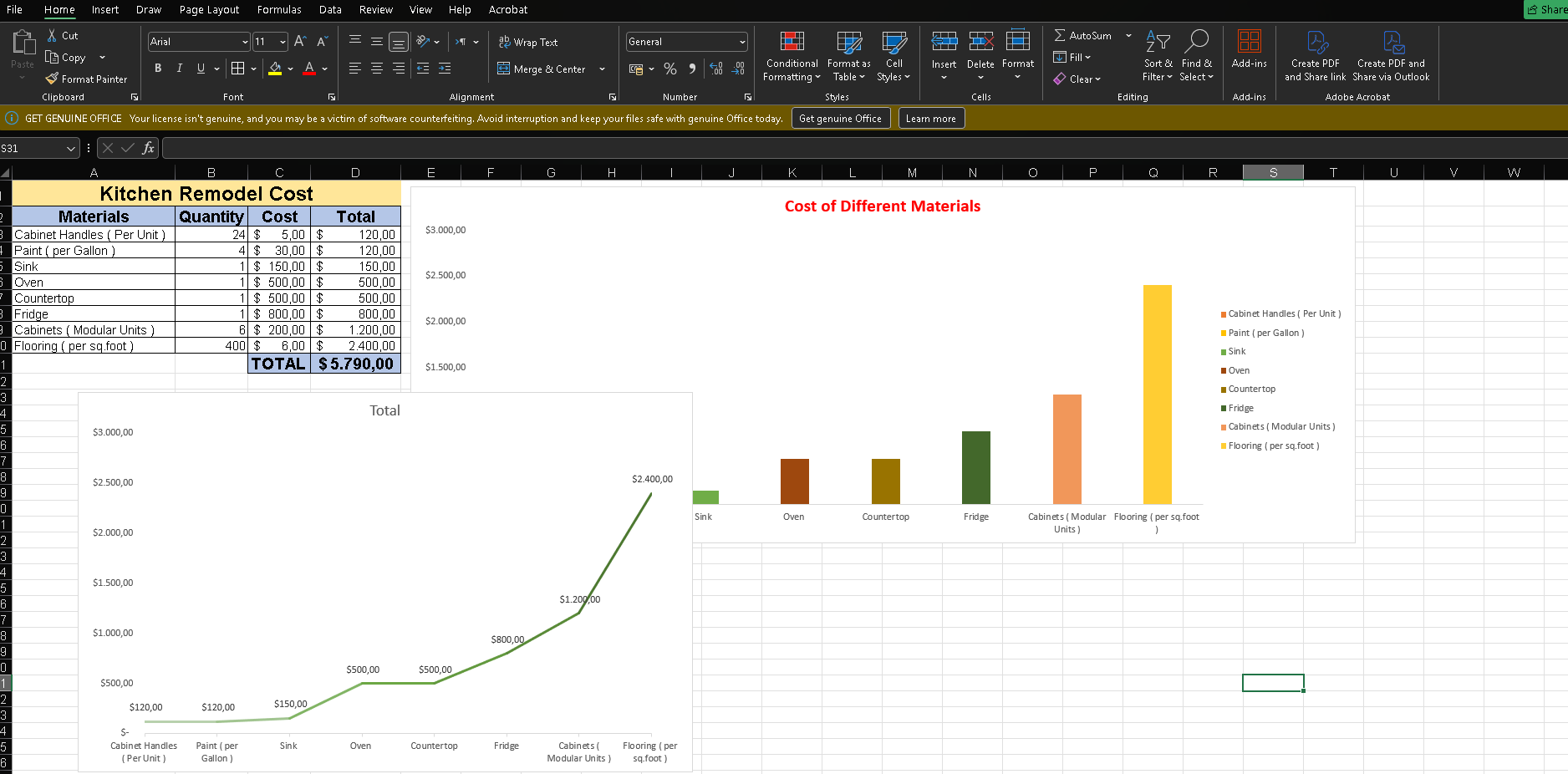This screenshot has height=774, width=1568.
Task: Toggle Bold formatting
Action: tap(158, 69)
